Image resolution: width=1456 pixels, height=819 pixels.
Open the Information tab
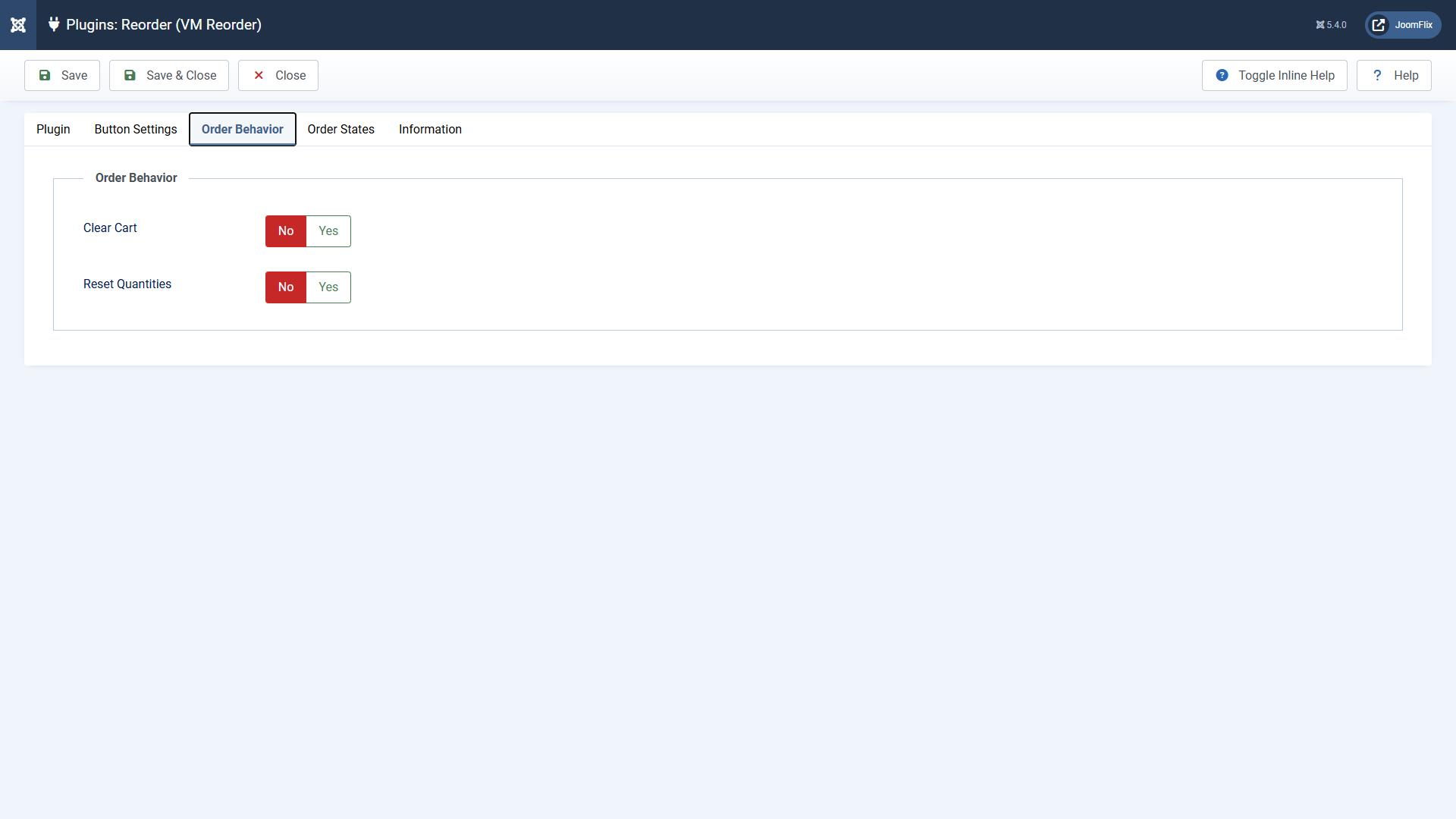coord(430,130)
